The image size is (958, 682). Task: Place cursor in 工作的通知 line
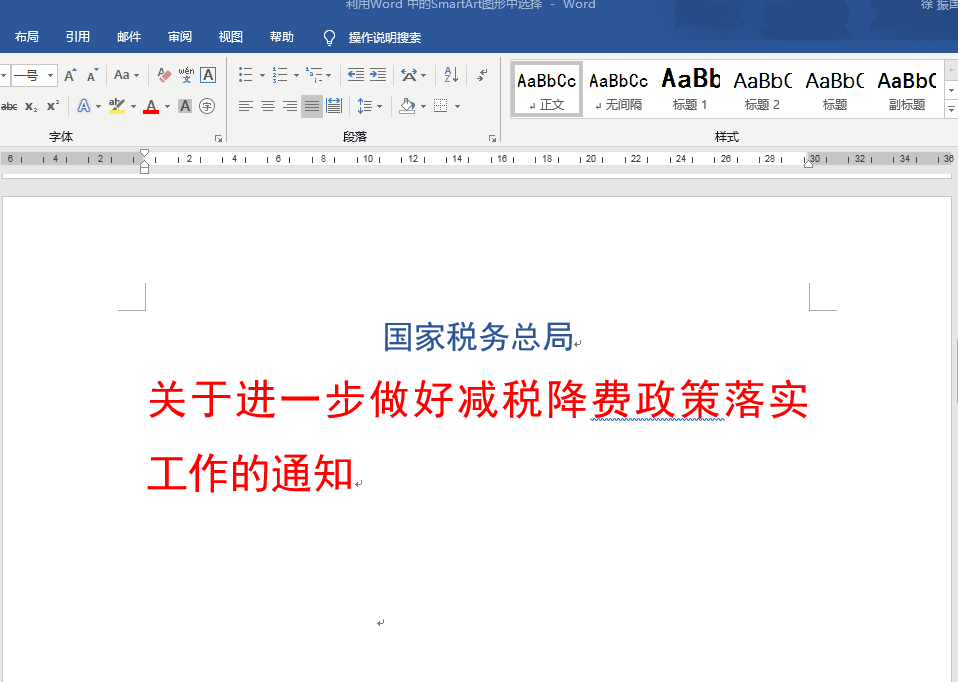click(250, 474)
